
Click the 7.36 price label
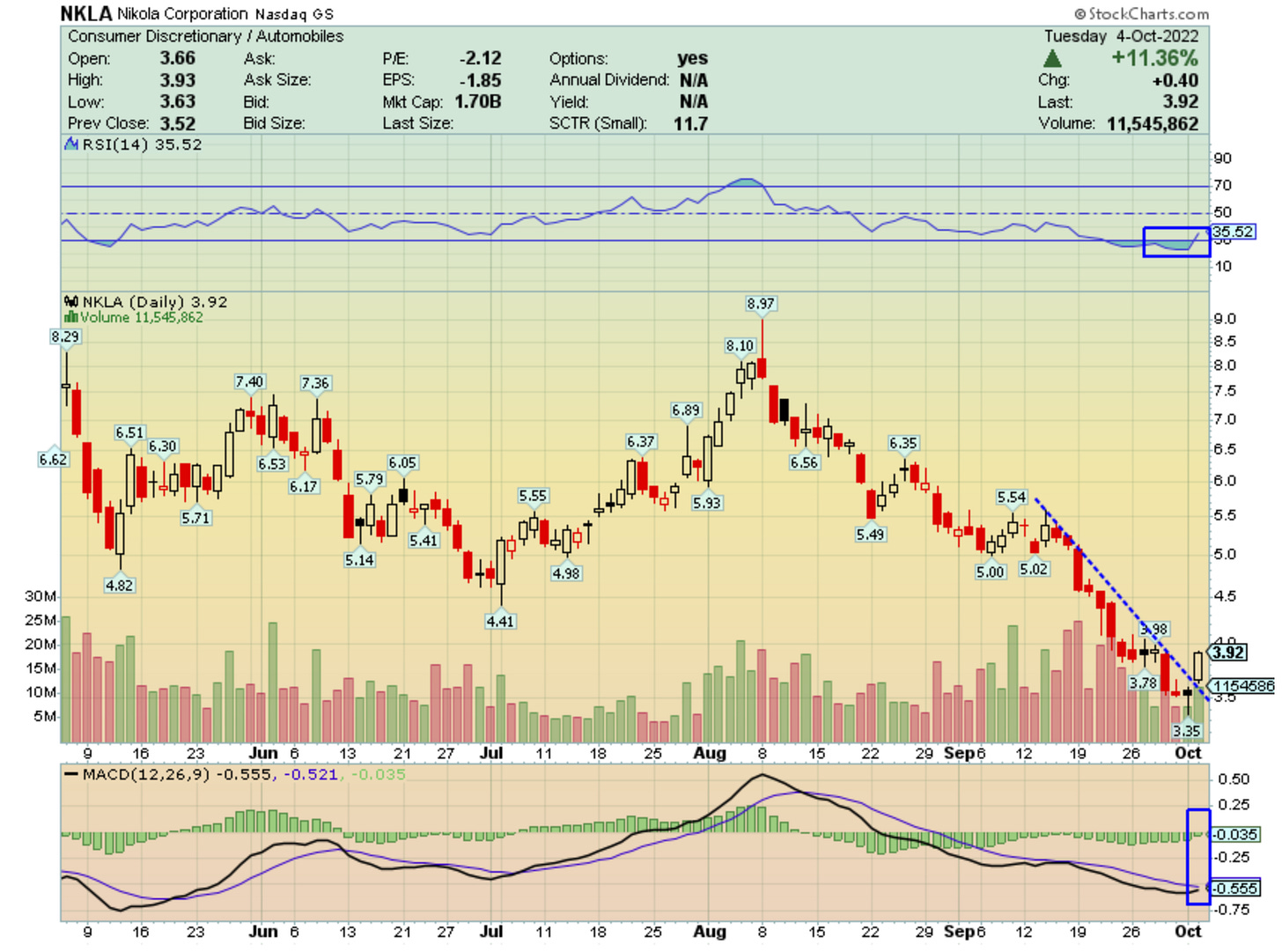(315, 383)
